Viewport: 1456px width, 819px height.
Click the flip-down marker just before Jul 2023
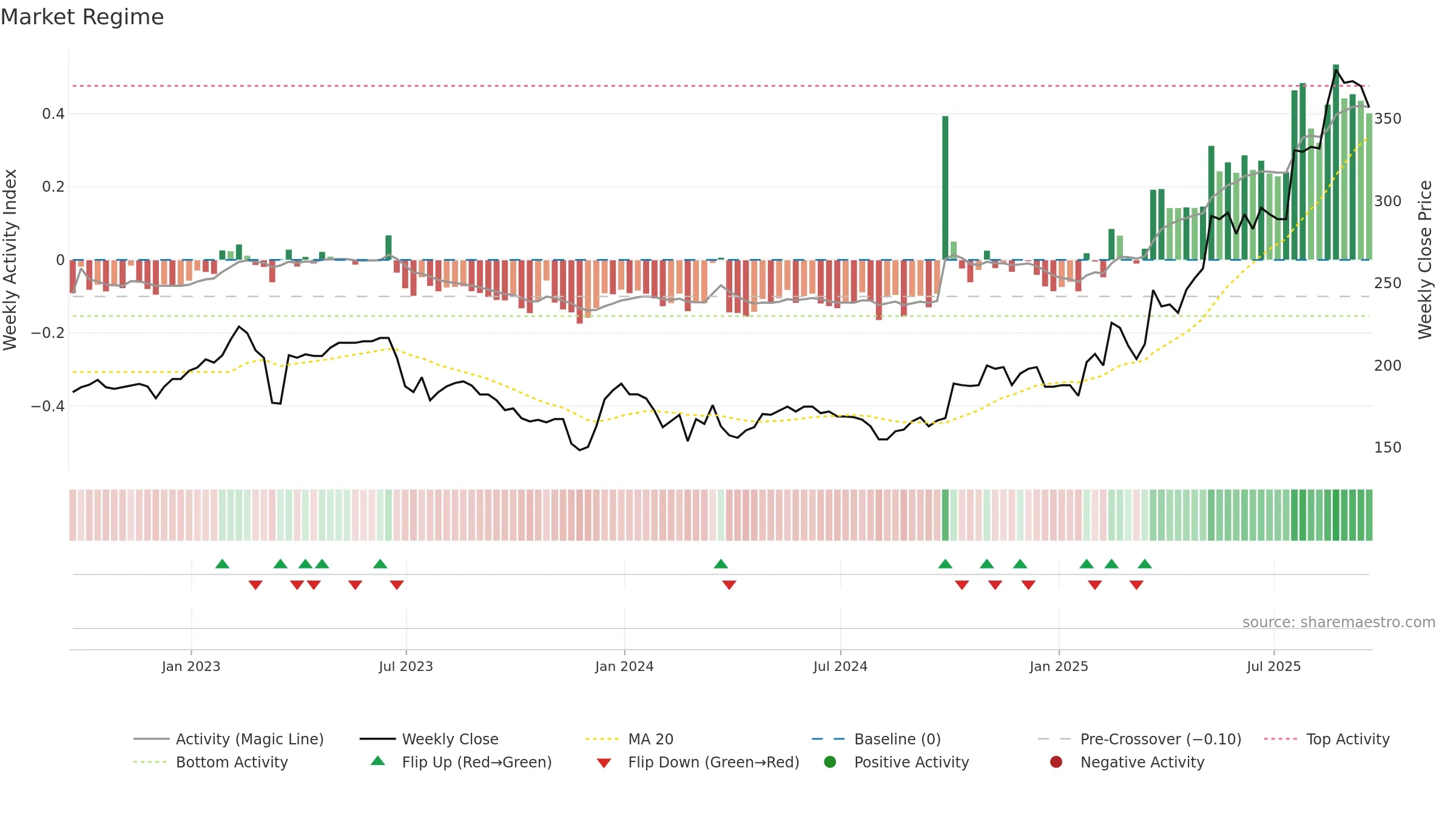(397, 585)
